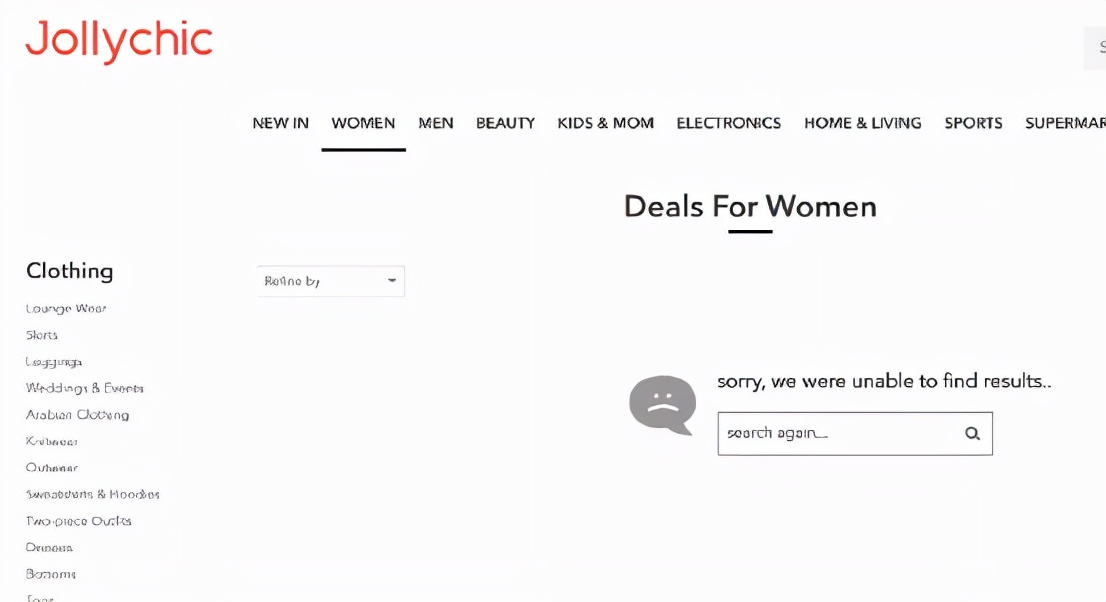The height and width of the screenshot is (602, 1106).
Task: Open the BEAUTY category
Action: click(505, 123)
